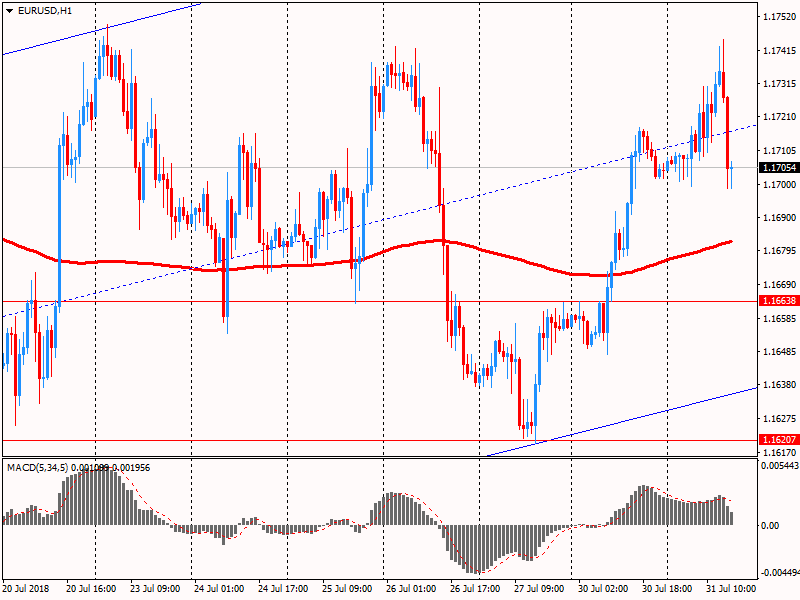Click the 30 Jul 02:00 time label

click(x=603, y=588)
